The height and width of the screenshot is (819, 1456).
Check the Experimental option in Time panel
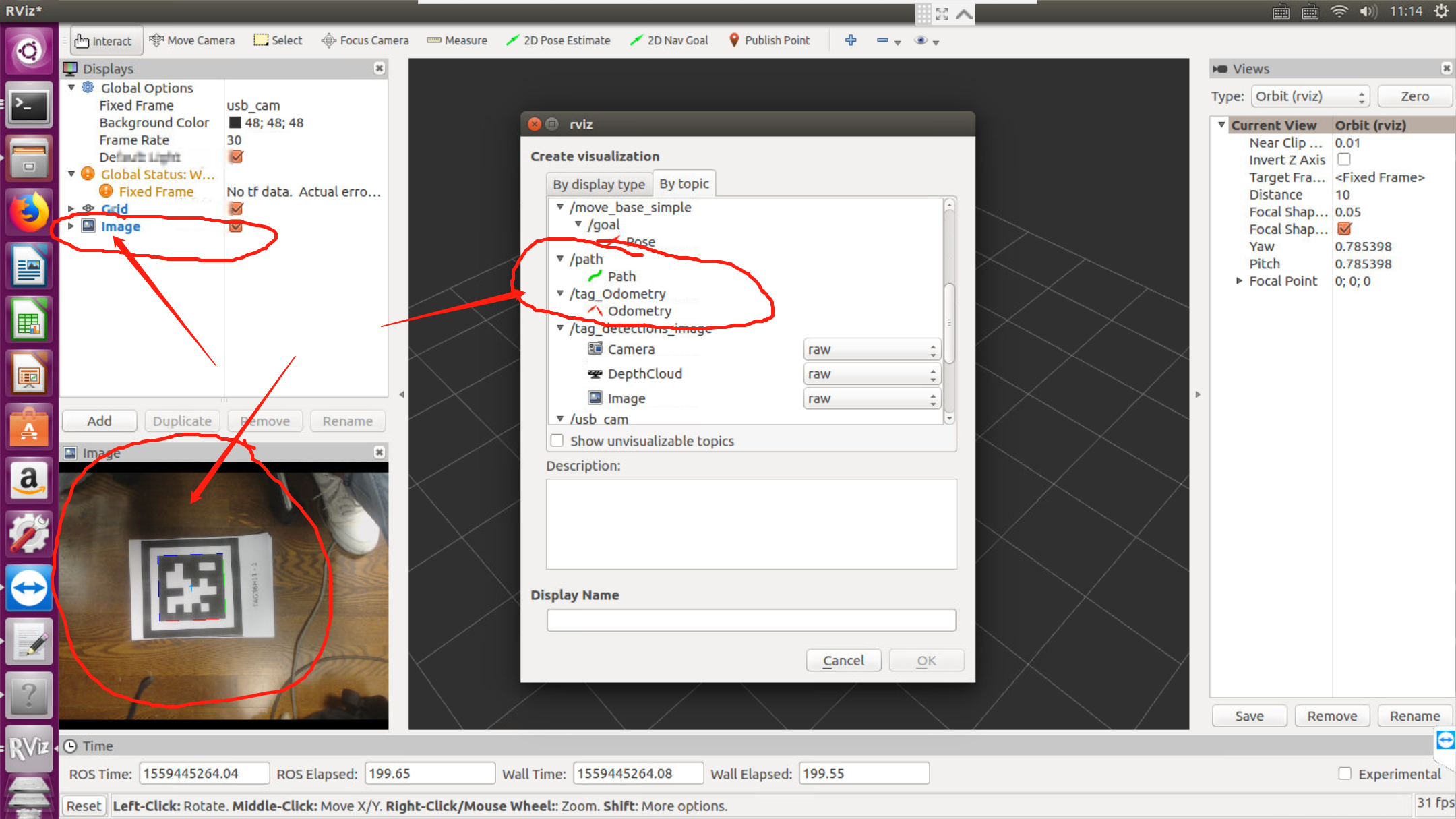pos(1345,774)
